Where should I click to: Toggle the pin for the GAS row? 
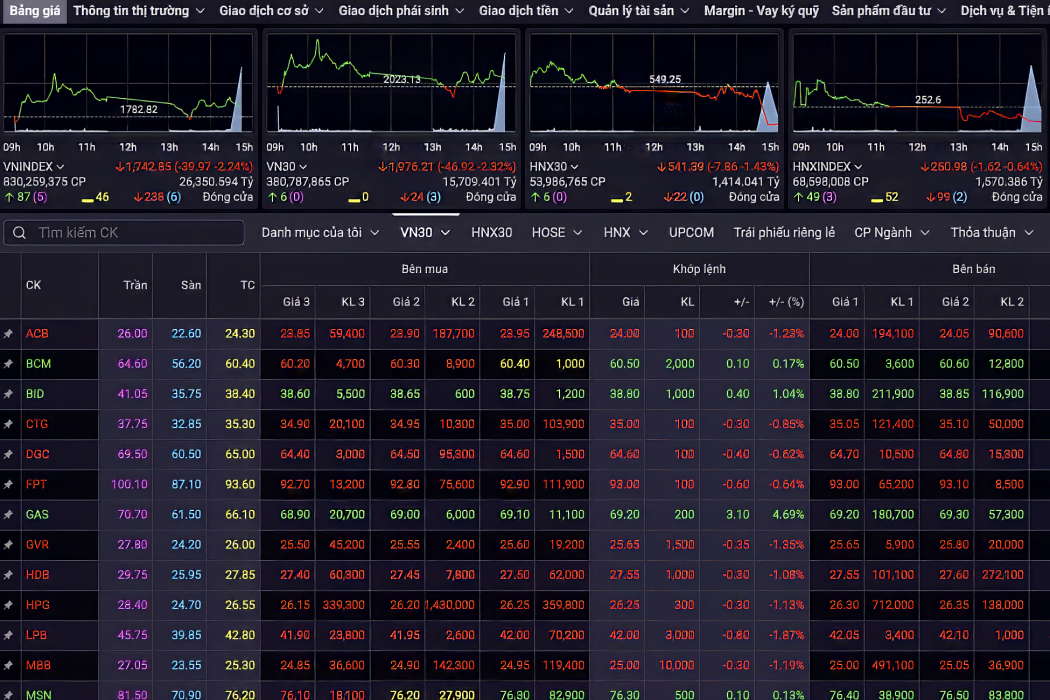(9, 514)
